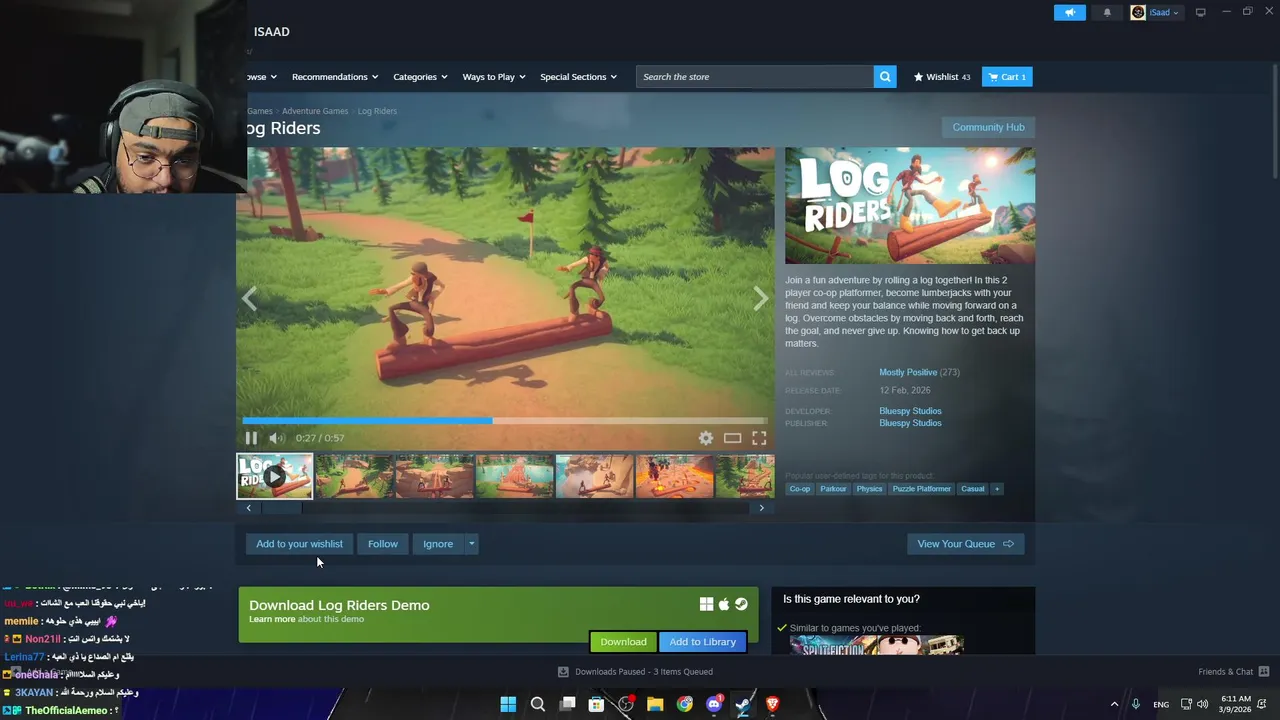Open the notifications bell icon
Viewport: 1280px width, 720px height.
point(1107,12)
